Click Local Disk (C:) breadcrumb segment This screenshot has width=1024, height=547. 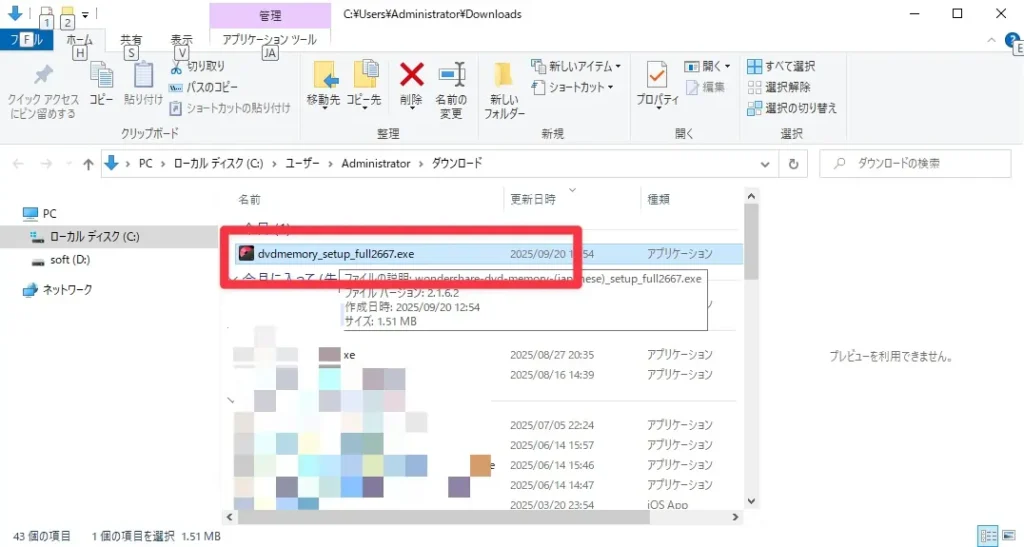pos(218,163)
